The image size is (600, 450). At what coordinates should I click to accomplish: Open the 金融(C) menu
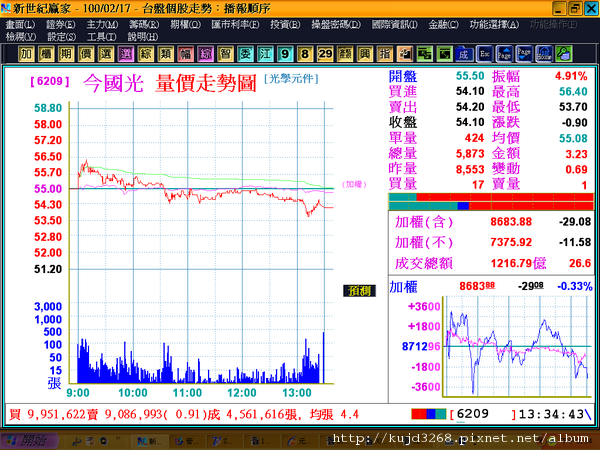pyautogui.click(x=443, y=24)
